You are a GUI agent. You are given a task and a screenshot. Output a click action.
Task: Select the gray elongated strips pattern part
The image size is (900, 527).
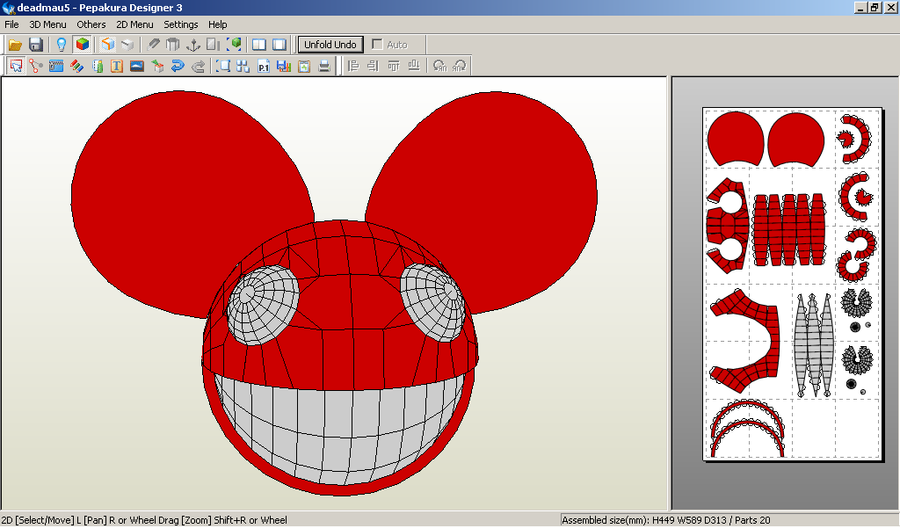tap(813, 346)
